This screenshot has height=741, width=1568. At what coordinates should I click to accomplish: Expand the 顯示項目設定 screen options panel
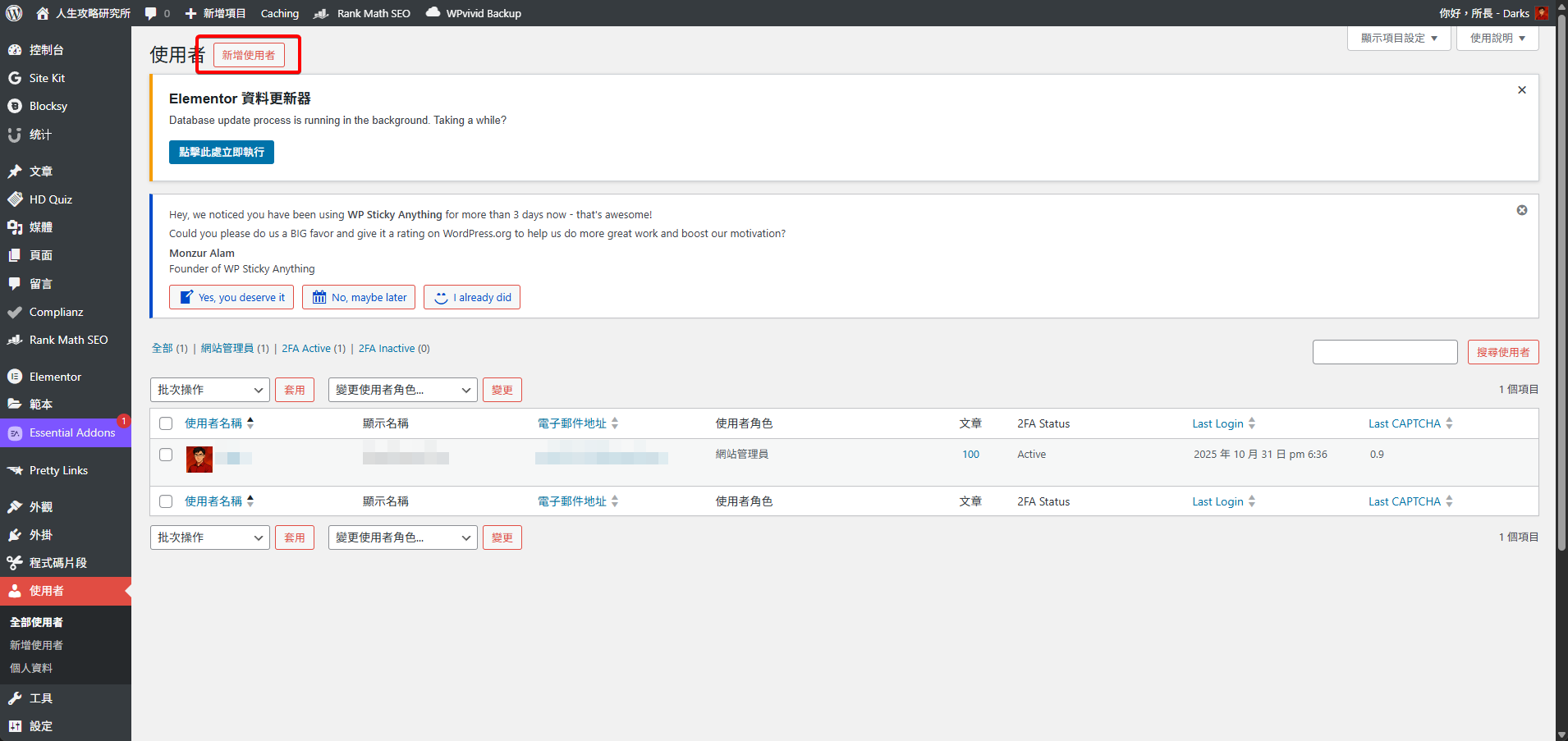coord(1398,38)
